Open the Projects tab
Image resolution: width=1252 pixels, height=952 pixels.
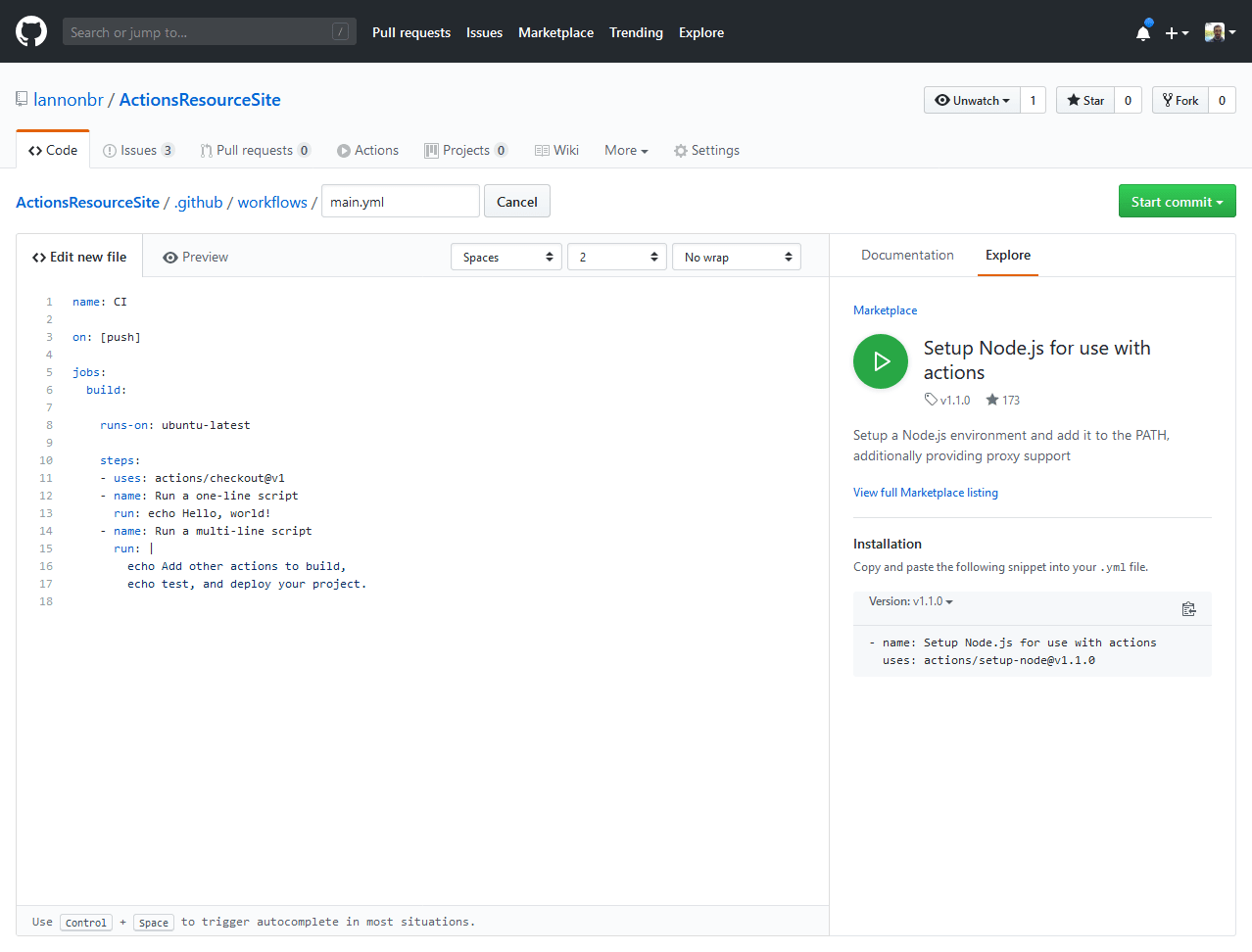[x=465, y=150]
